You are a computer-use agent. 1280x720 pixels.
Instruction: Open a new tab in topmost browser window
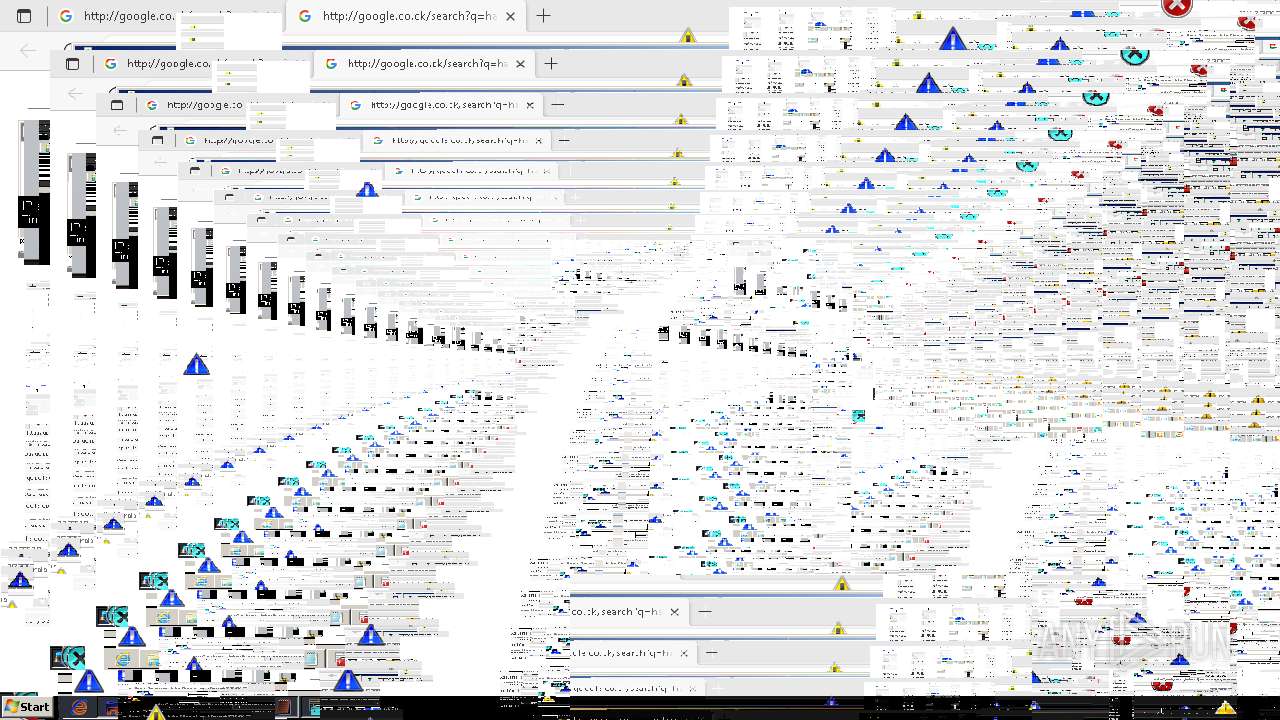click(x=543, y=16)
